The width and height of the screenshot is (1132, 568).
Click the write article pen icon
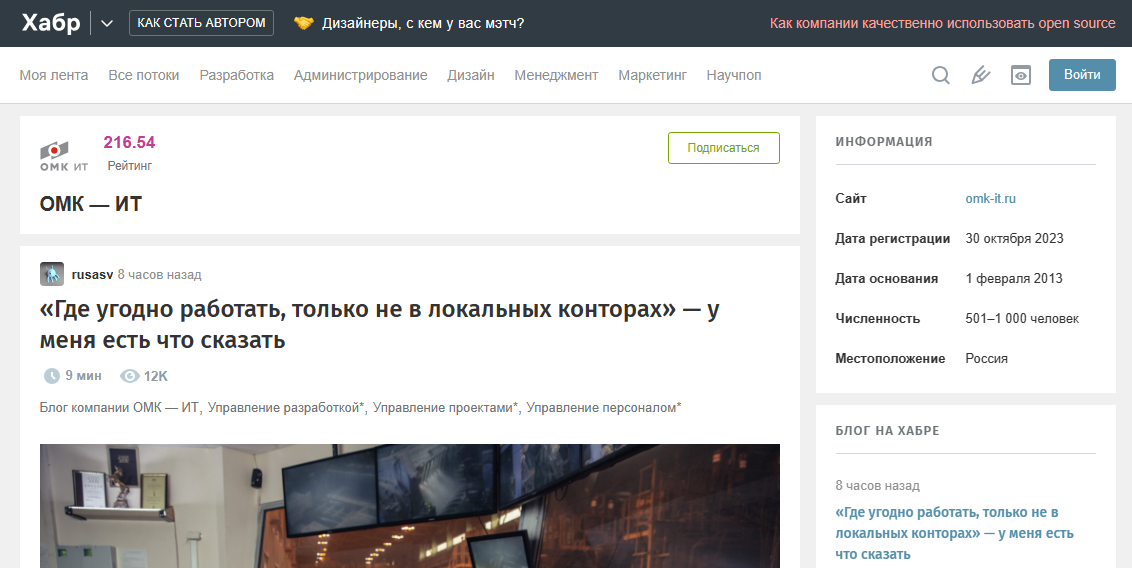point(980,75)
